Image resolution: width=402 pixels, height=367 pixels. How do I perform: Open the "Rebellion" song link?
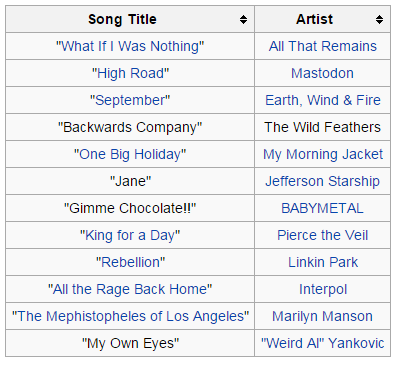pyautogui.click(x=130, y=262)
